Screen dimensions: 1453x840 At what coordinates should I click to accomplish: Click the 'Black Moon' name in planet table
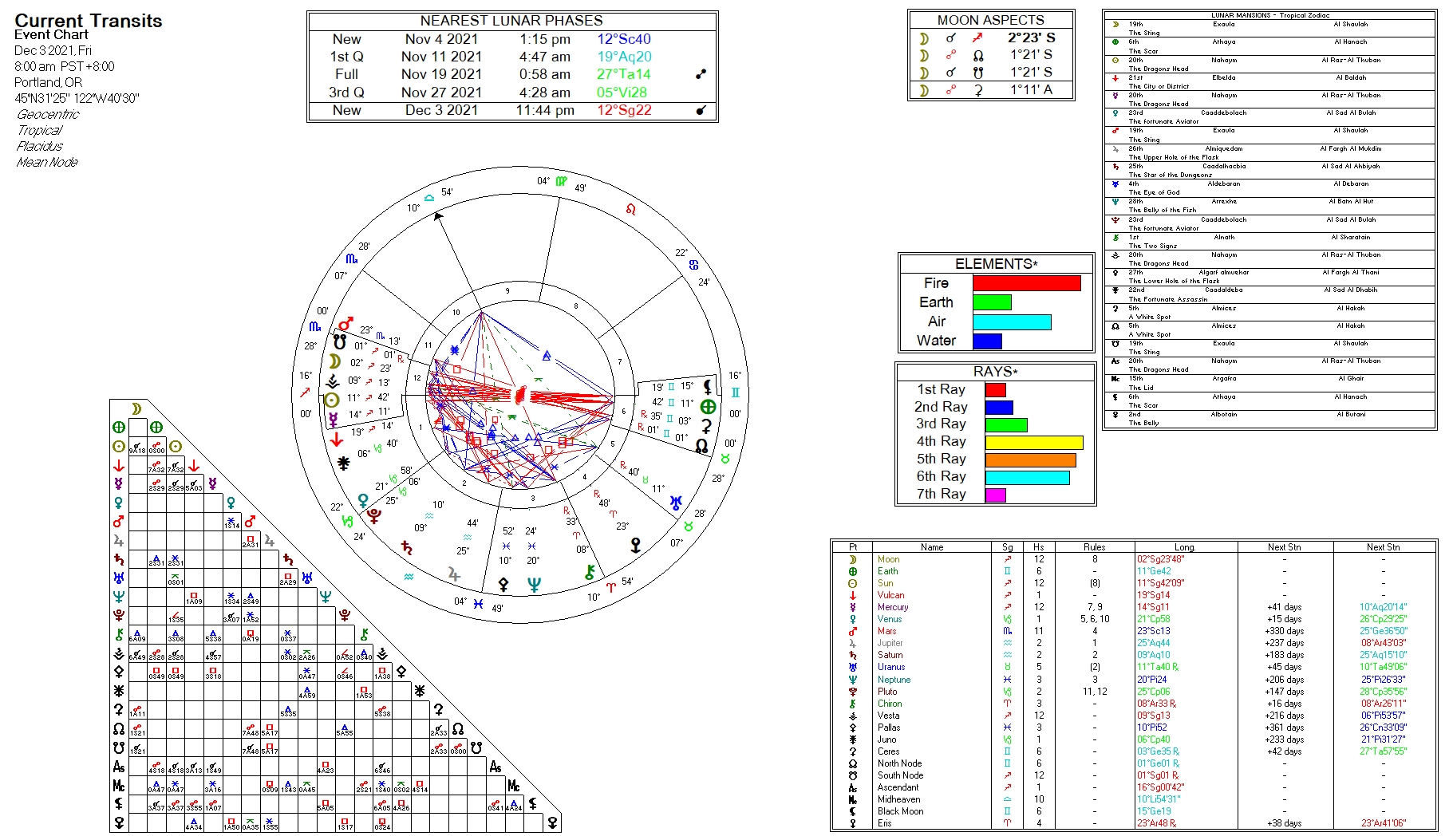900,811
